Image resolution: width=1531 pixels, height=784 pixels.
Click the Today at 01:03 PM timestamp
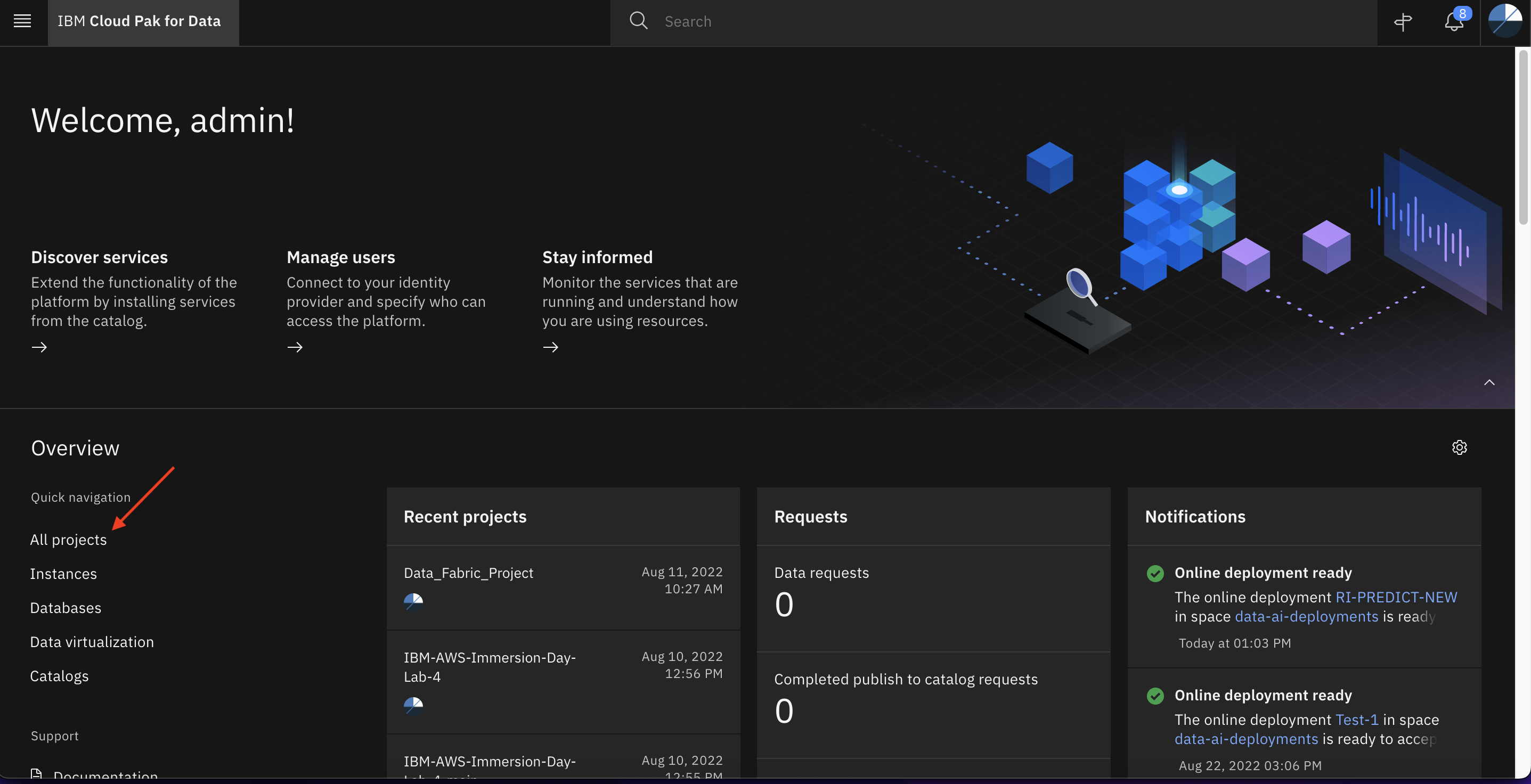pyautogui.click(x=1234, y=643)
